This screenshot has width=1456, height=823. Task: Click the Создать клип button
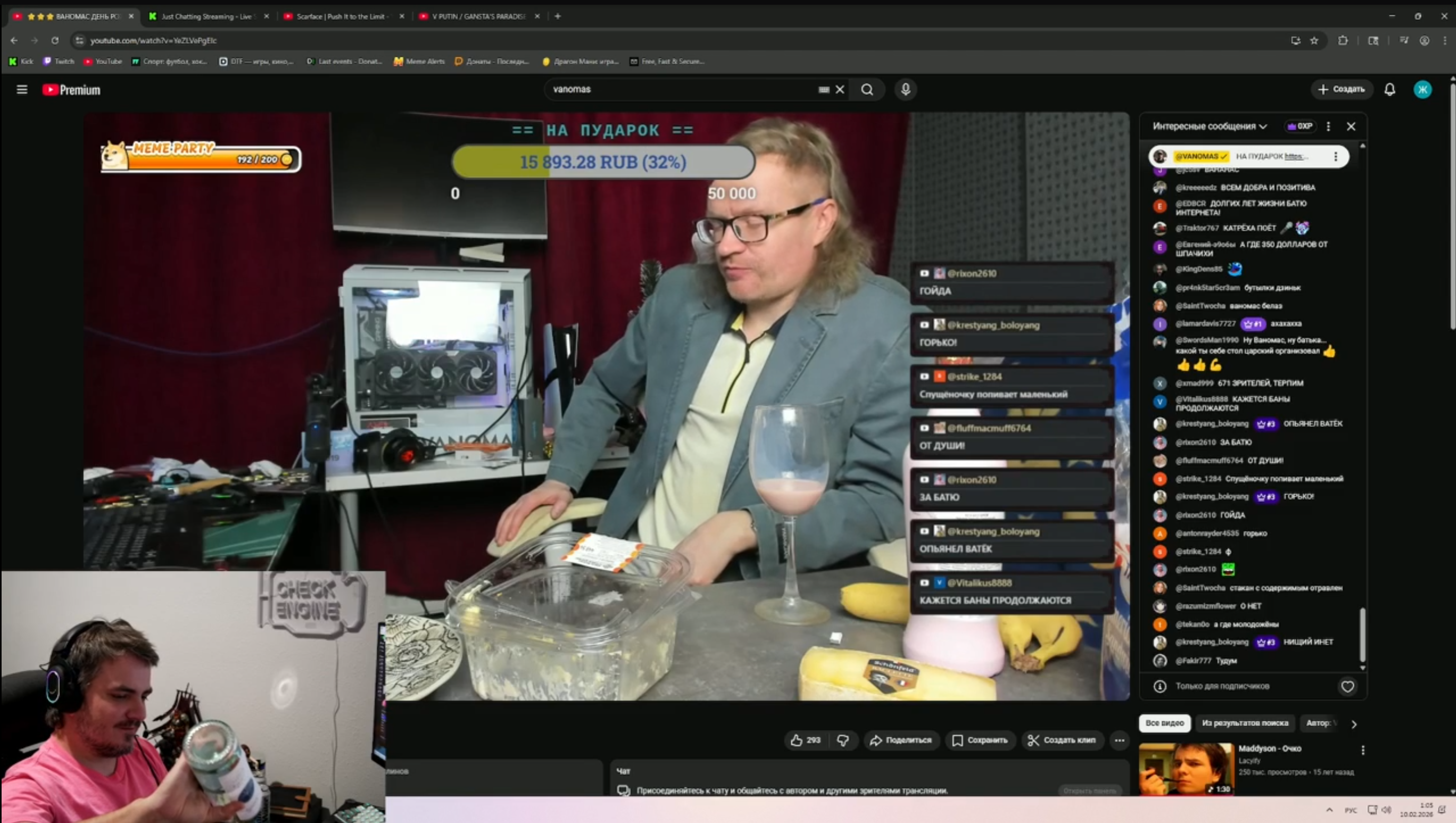pos(1062,740)
